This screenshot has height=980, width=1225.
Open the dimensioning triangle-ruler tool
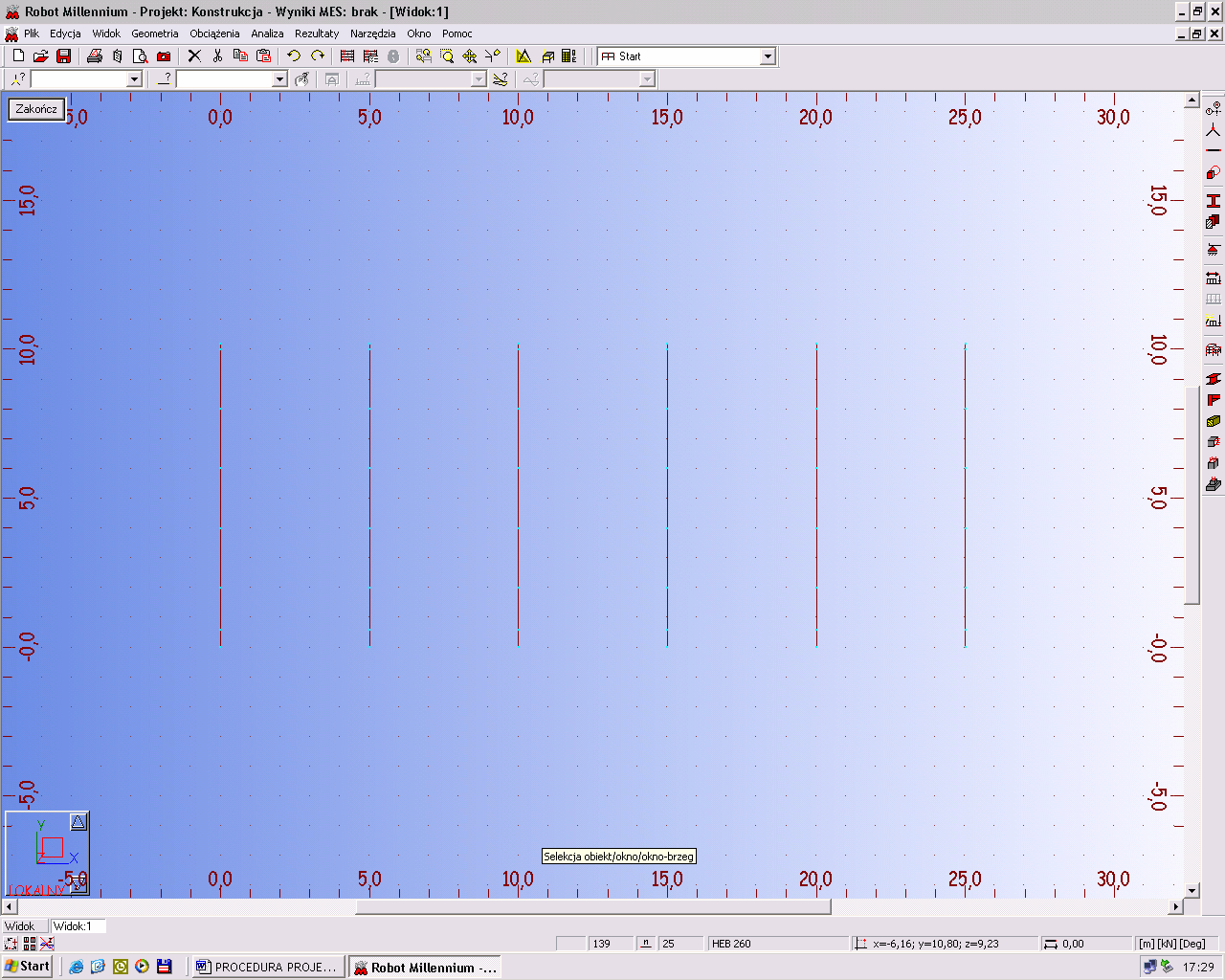523,56
